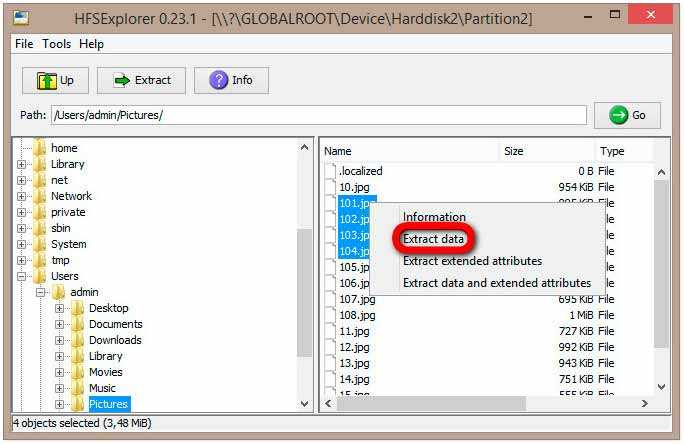
Task: Select file 11.jpg
Action: [x=354, y=331]
